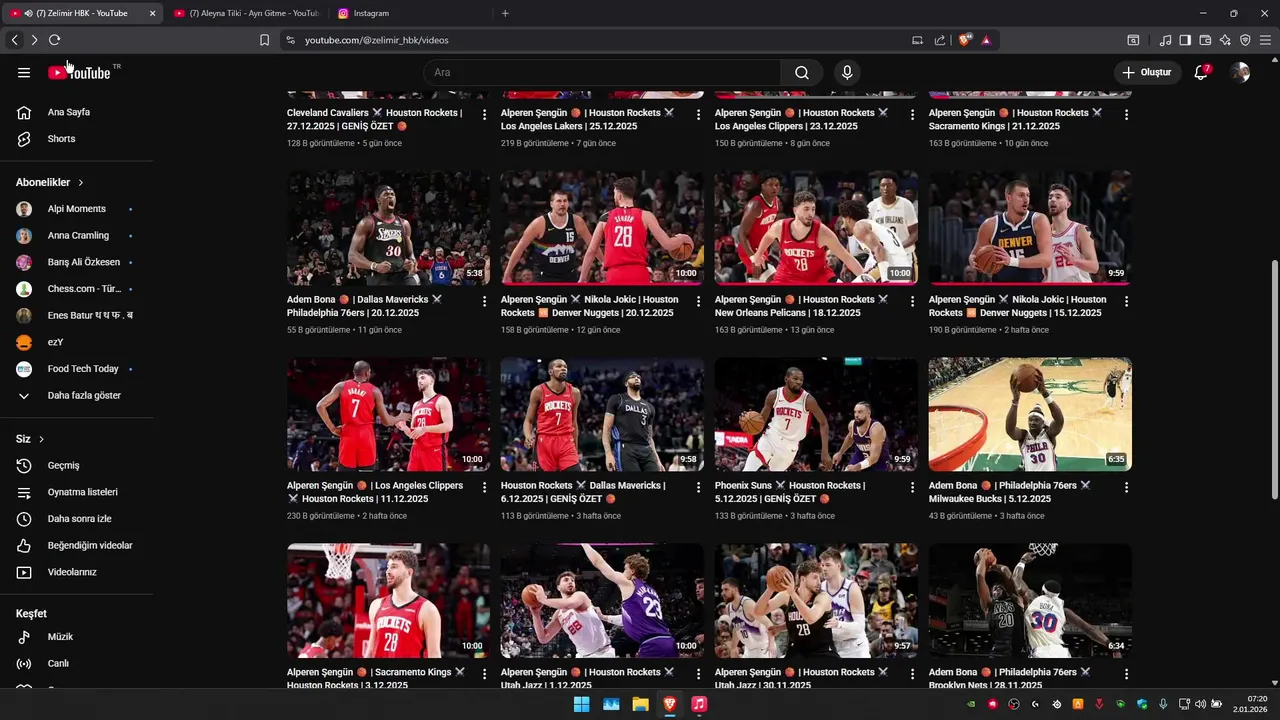Screen dimensions: 1280x720
Task: Click the install app icon in the address bar
Action: (917, 40)
